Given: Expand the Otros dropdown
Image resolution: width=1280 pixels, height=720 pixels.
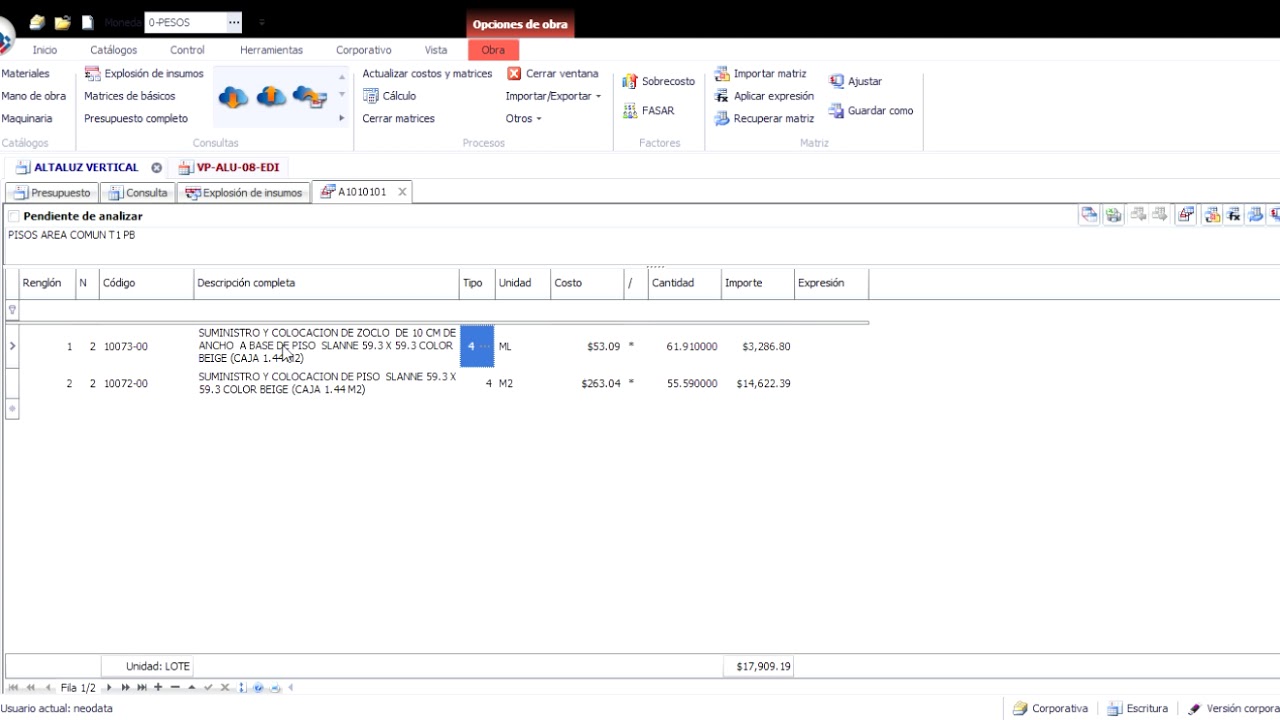Looking at the screenshot, I should pyautogui.click(x=524, y=118).
